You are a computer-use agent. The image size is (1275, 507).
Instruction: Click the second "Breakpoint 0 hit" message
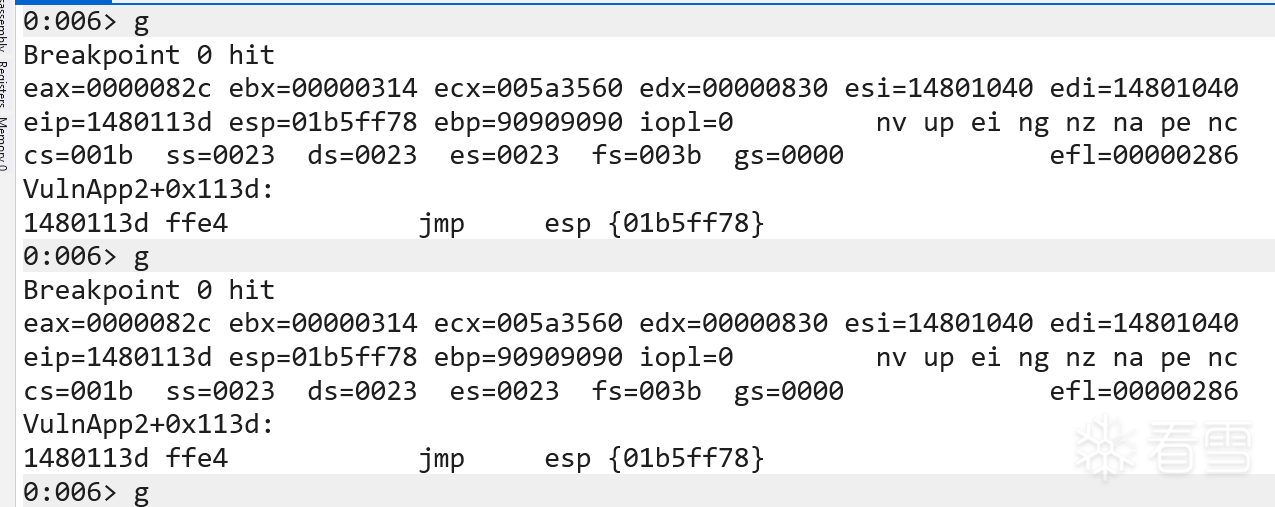point(148,290)
